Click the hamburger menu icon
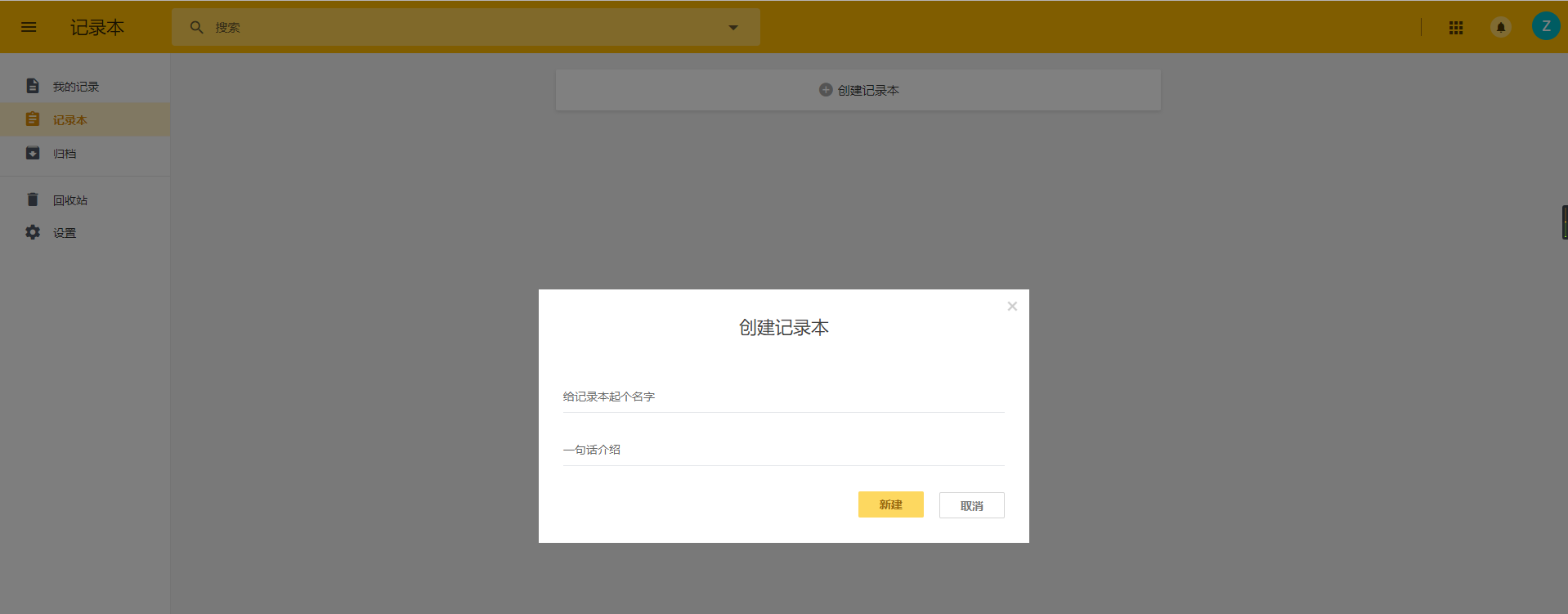This screenshot has width=1568, height=614. [29, 27]
